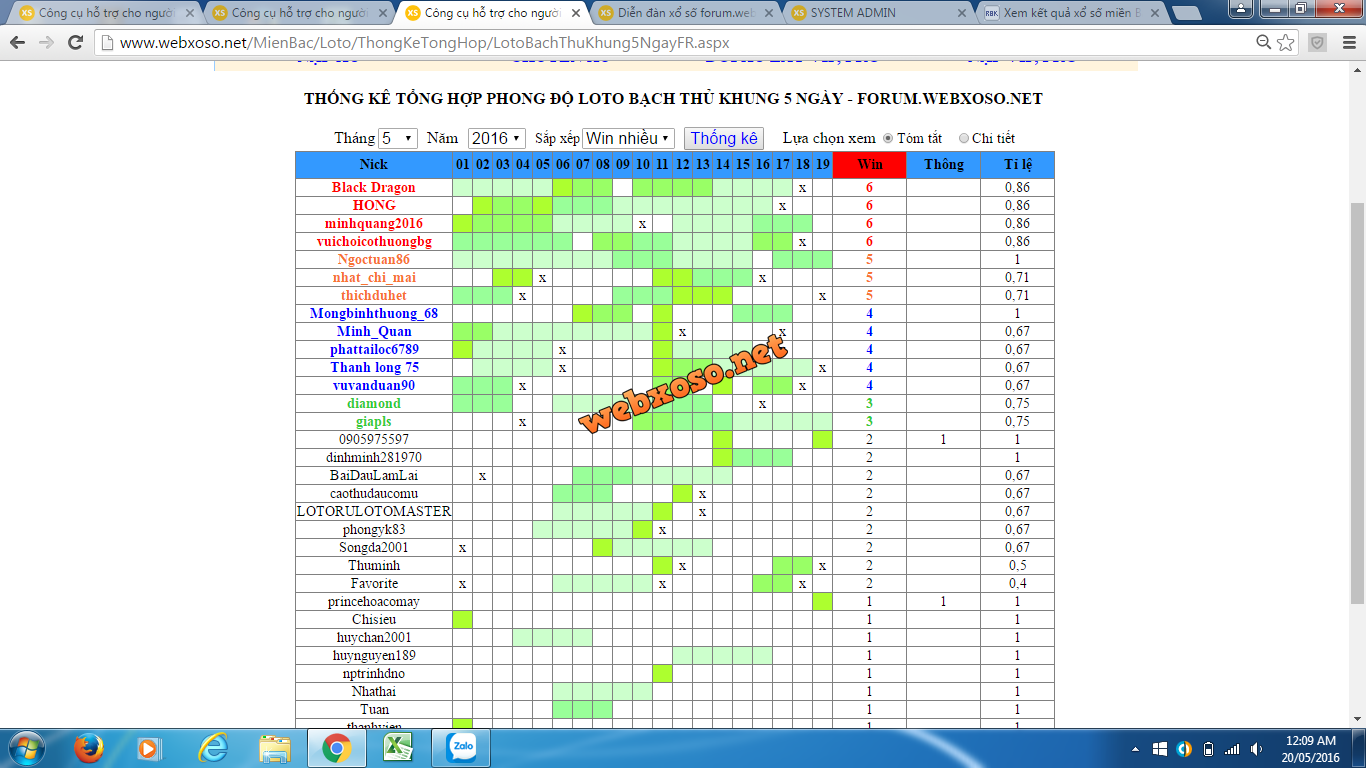Image resolution: width=1366 pixels, height=768 pixels.
Task: Open the Tháng month dropdown
Action: click(397, 138)
